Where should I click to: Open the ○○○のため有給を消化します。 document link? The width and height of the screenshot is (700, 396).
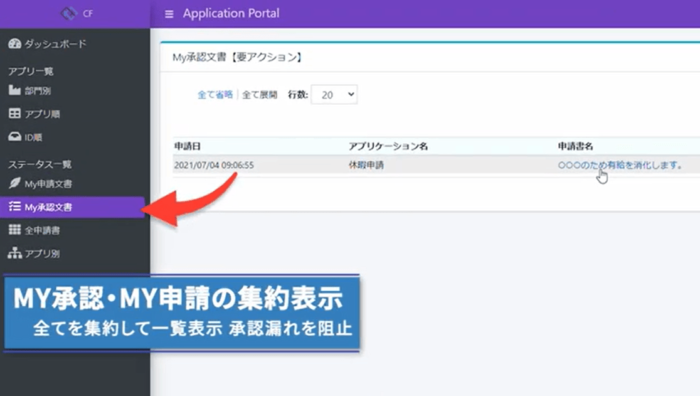[620, 165]
